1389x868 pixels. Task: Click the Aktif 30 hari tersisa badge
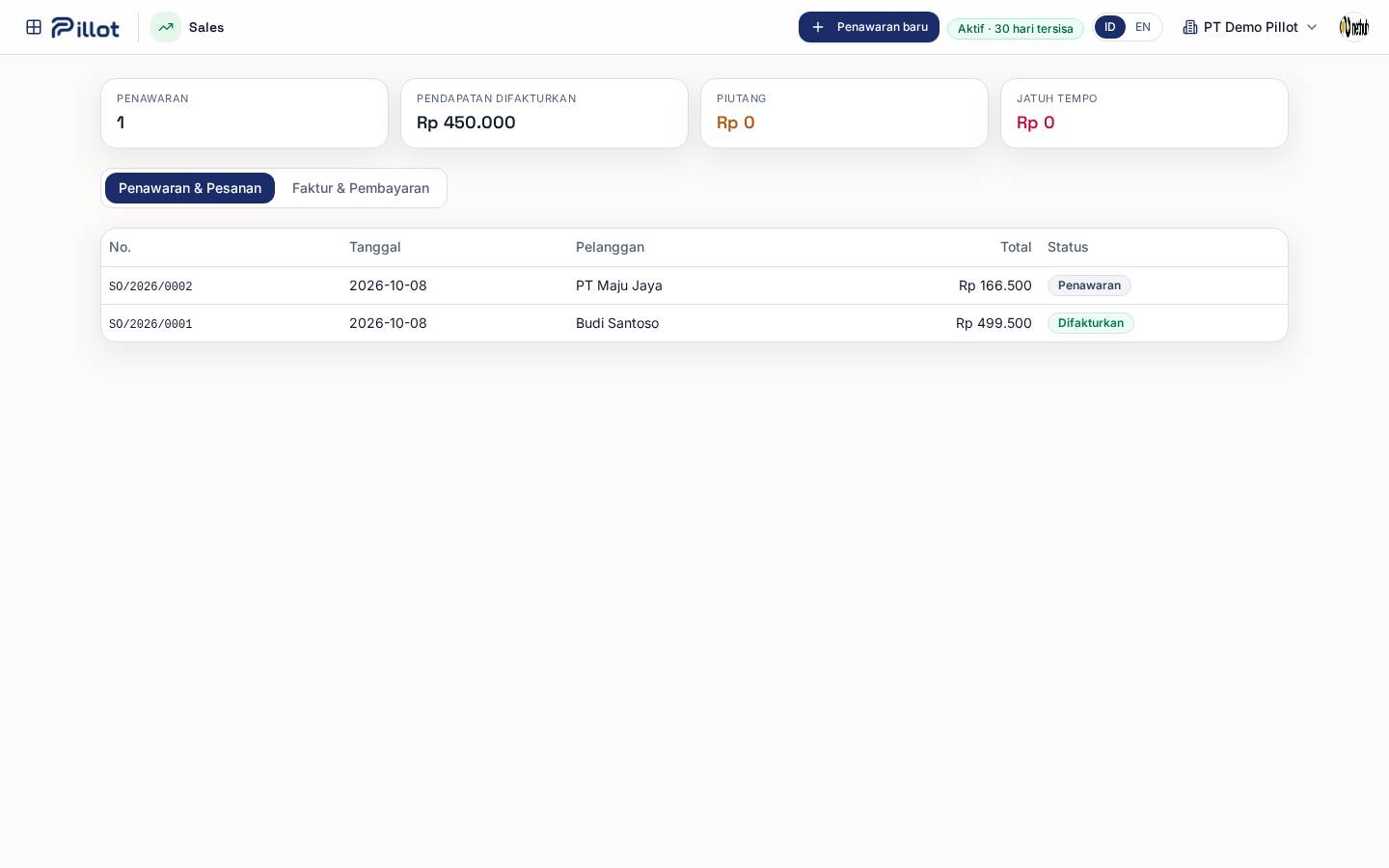tap(1016, 29)
